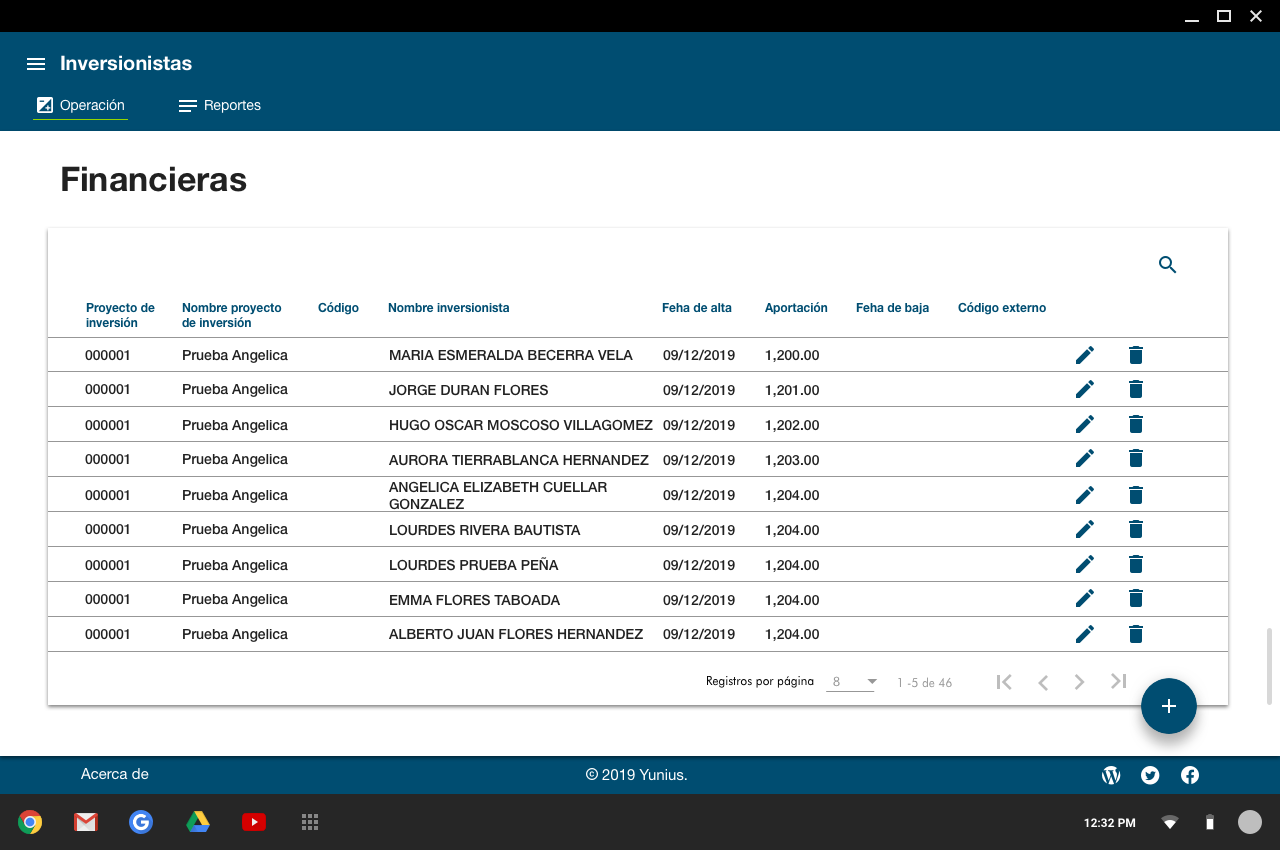Click the vertical page scrollbar
Image resolution: width=1280 pixels, height=850 pixels.
point(1270,666)
